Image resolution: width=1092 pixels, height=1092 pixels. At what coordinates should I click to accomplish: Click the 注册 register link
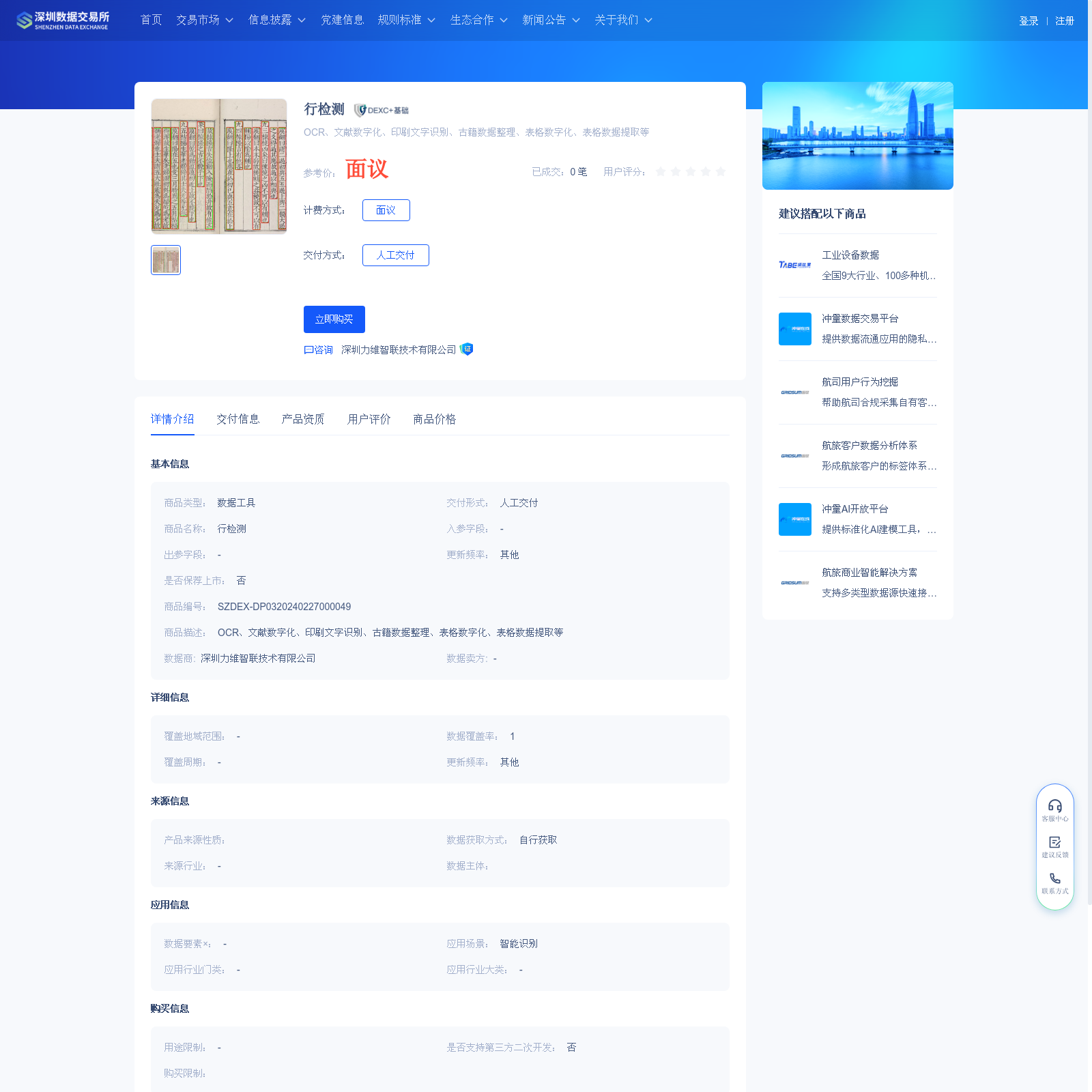[1065, 21]
